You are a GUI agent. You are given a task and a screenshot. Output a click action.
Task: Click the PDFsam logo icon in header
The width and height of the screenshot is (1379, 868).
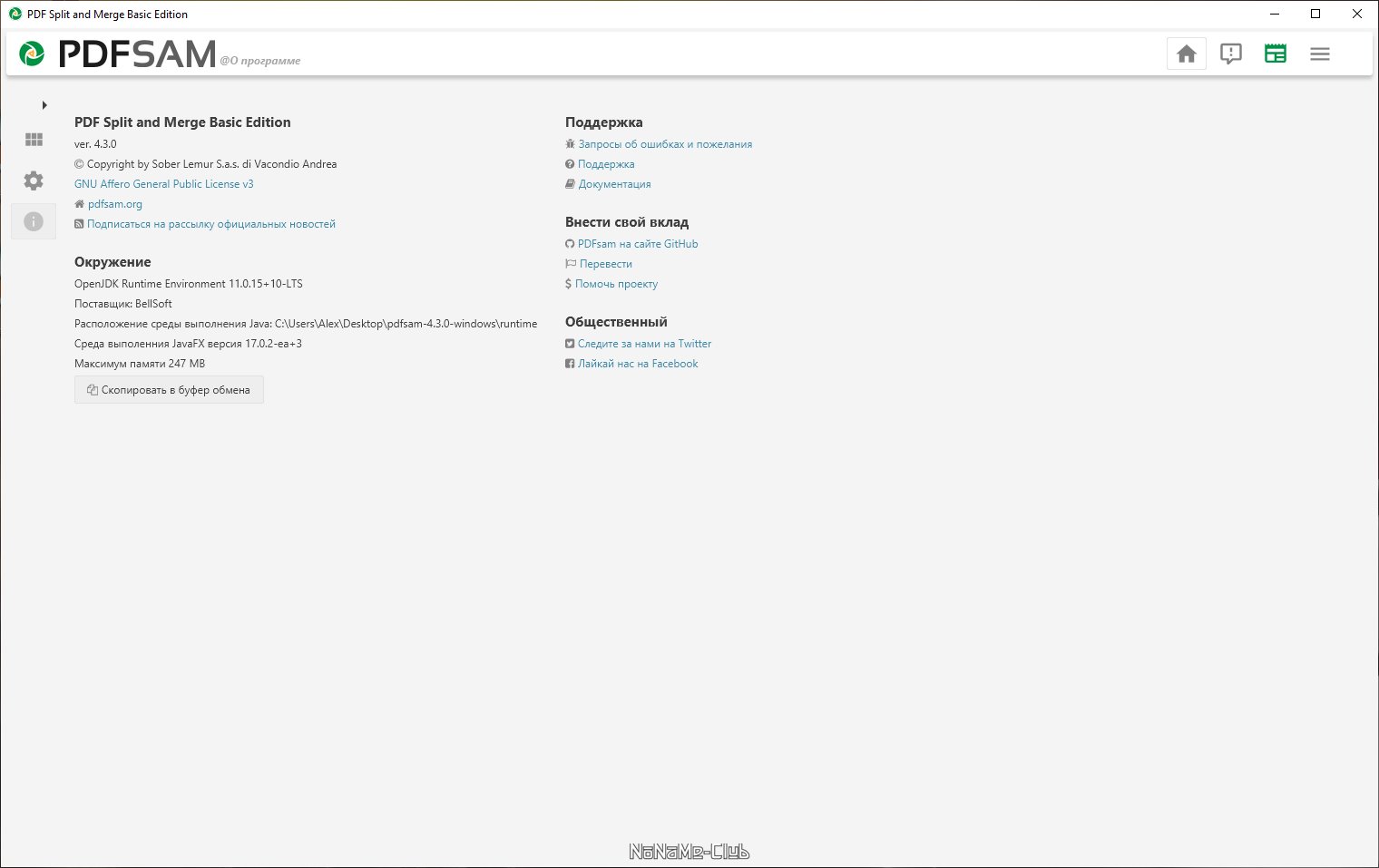(32, 54)
